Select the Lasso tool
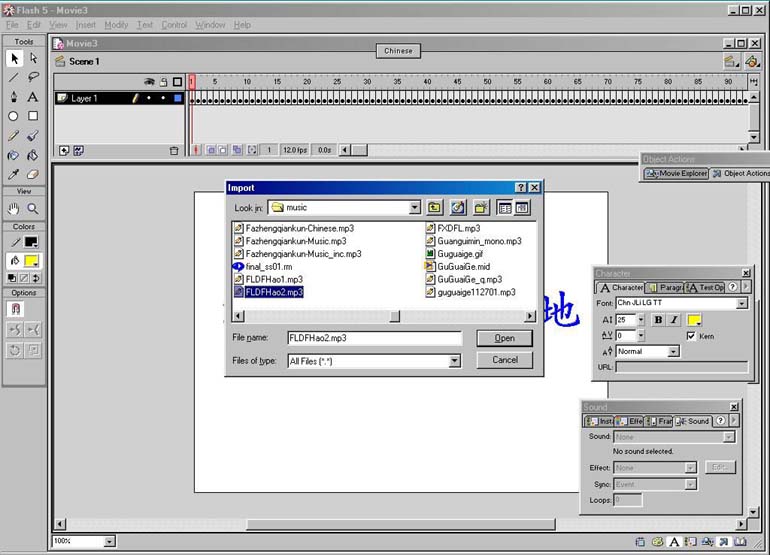 (x=33, y=77)
